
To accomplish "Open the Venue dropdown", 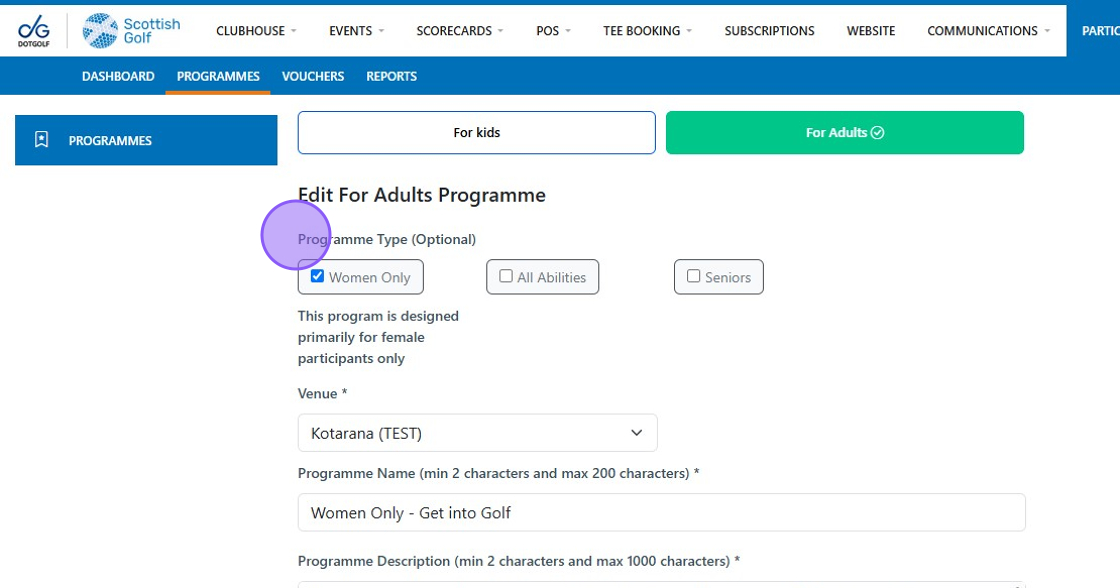I will point(477,433).
